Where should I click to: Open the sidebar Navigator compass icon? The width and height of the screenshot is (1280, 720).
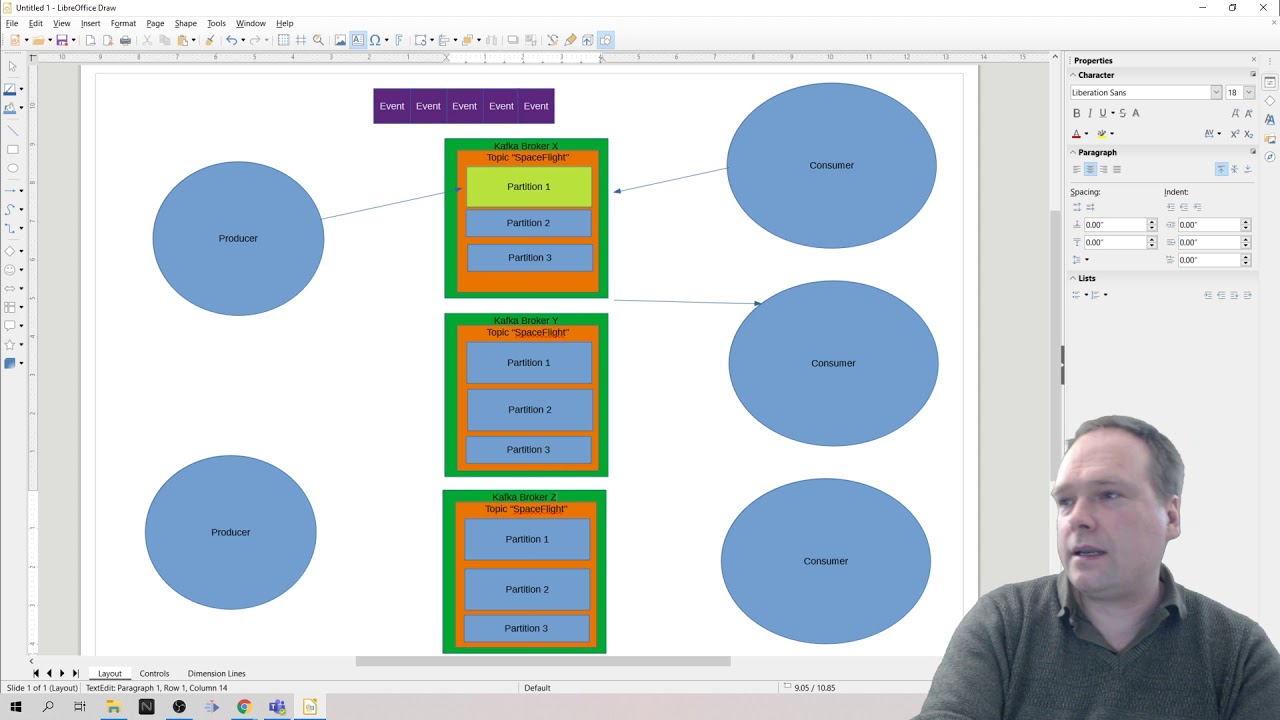pos(1270,157)
